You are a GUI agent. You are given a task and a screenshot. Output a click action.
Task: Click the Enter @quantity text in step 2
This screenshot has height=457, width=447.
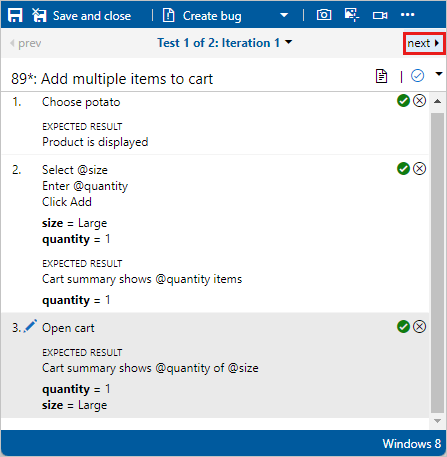85,186
